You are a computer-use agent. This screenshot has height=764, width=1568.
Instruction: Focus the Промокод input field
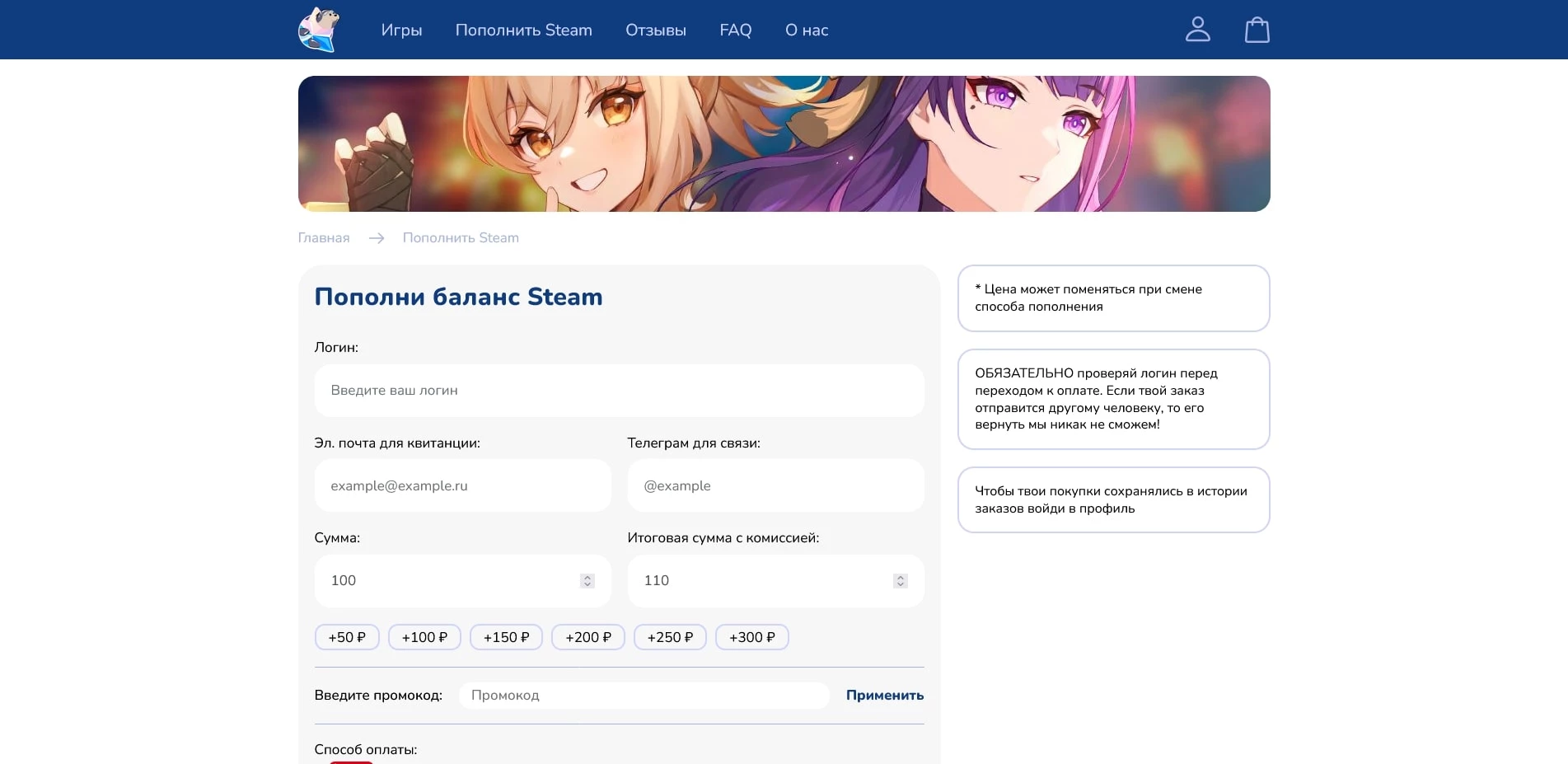pyautogui.click(x=644, y=696)
